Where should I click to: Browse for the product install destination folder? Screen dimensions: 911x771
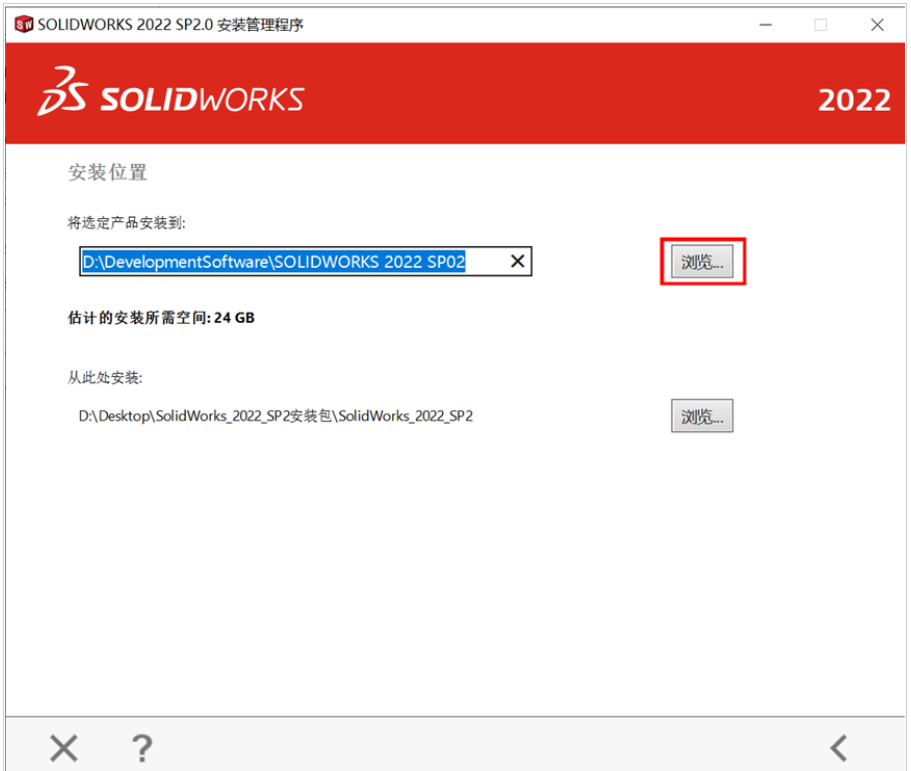coord(702,261)
